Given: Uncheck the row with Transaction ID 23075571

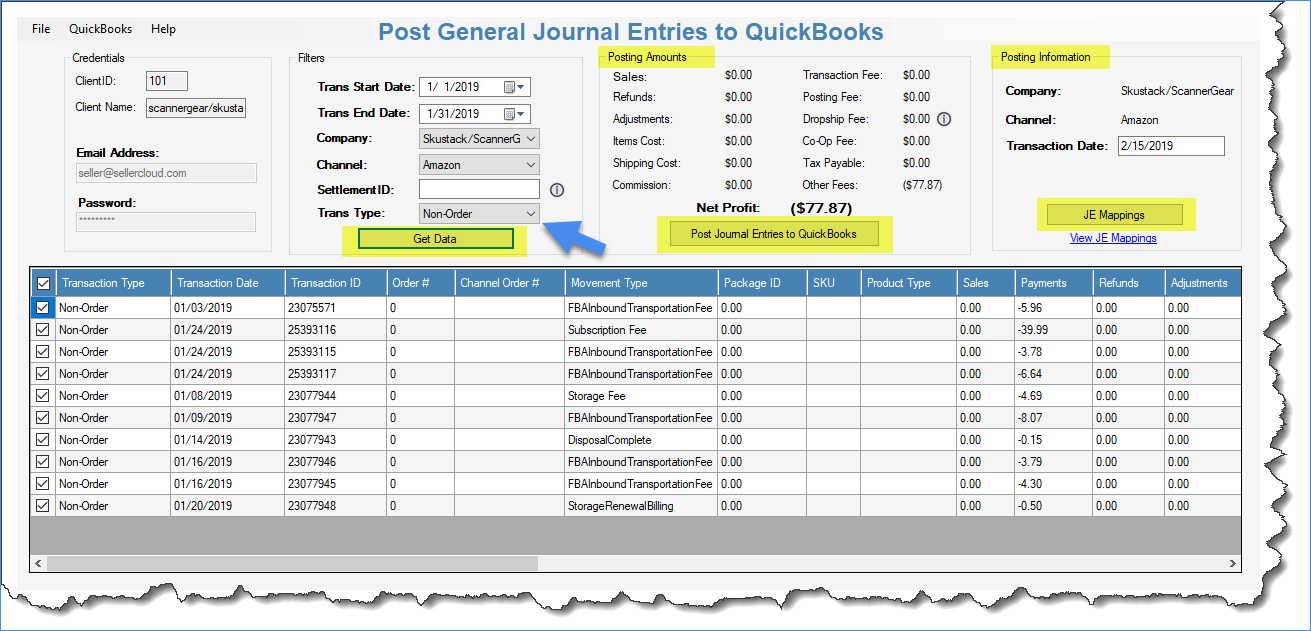Looking at the screenshot, I should pos(43,308).
